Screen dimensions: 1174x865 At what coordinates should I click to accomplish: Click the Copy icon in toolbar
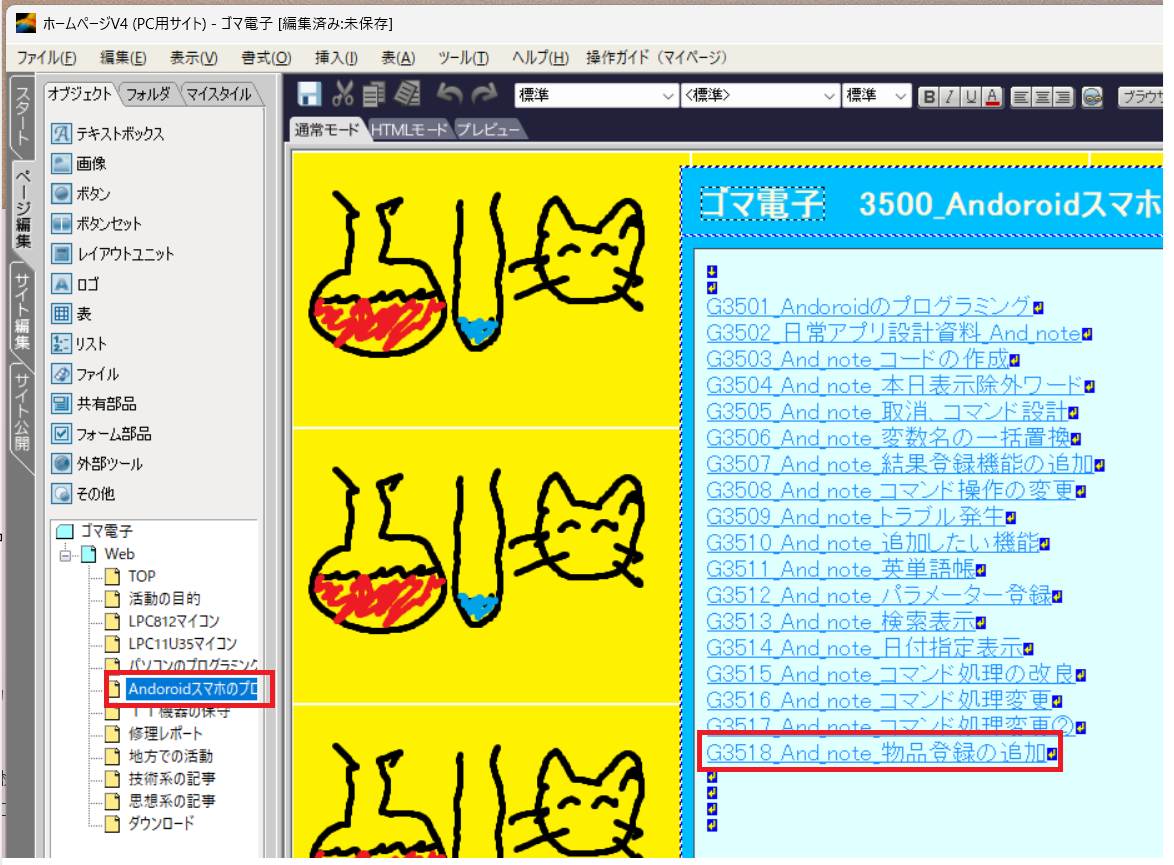pyautogui.click(x=374, y=94)
